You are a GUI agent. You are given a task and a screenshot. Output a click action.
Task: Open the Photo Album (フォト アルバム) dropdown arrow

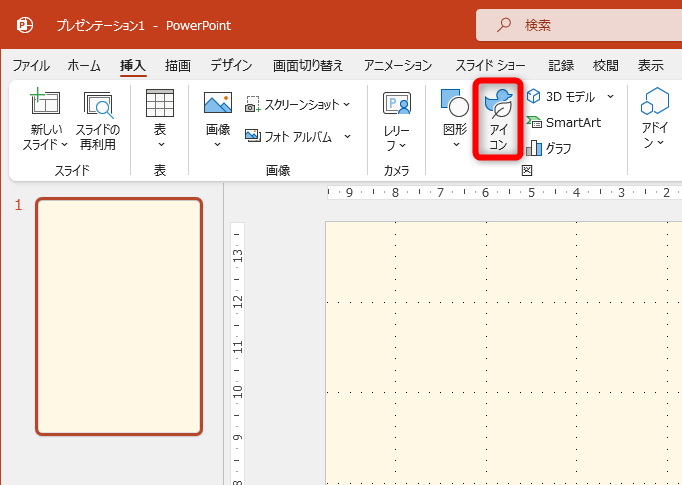pos(348,137)
